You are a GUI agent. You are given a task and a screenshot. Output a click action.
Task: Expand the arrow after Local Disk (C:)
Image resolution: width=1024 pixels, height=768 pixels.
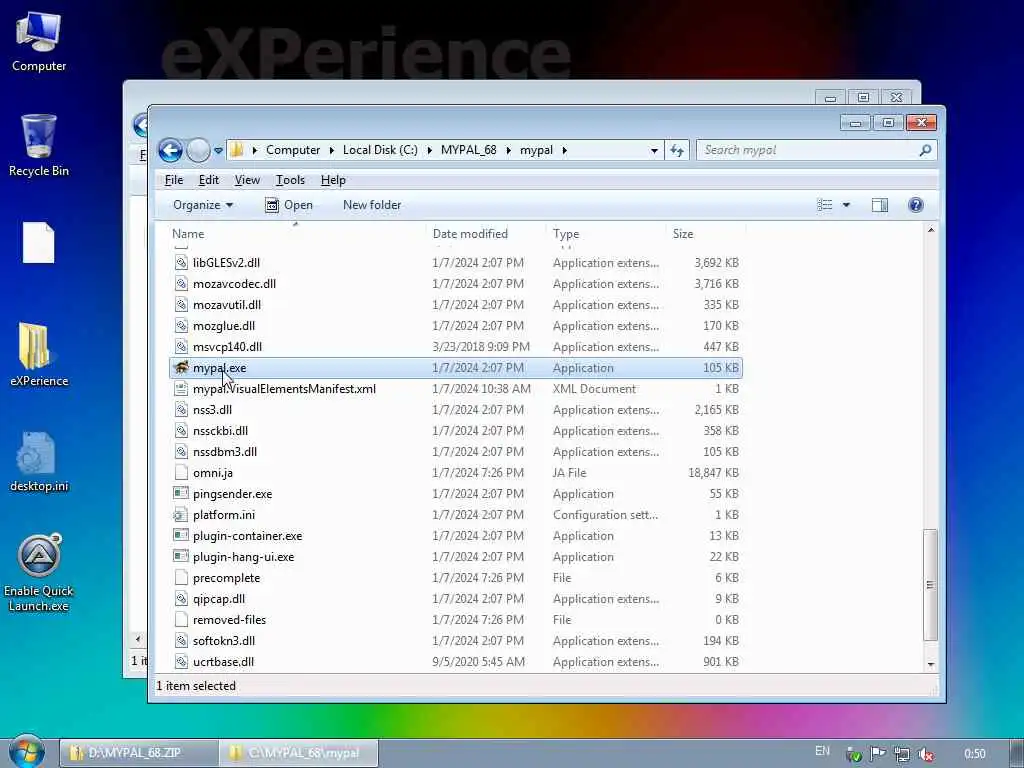coord(429,151)
